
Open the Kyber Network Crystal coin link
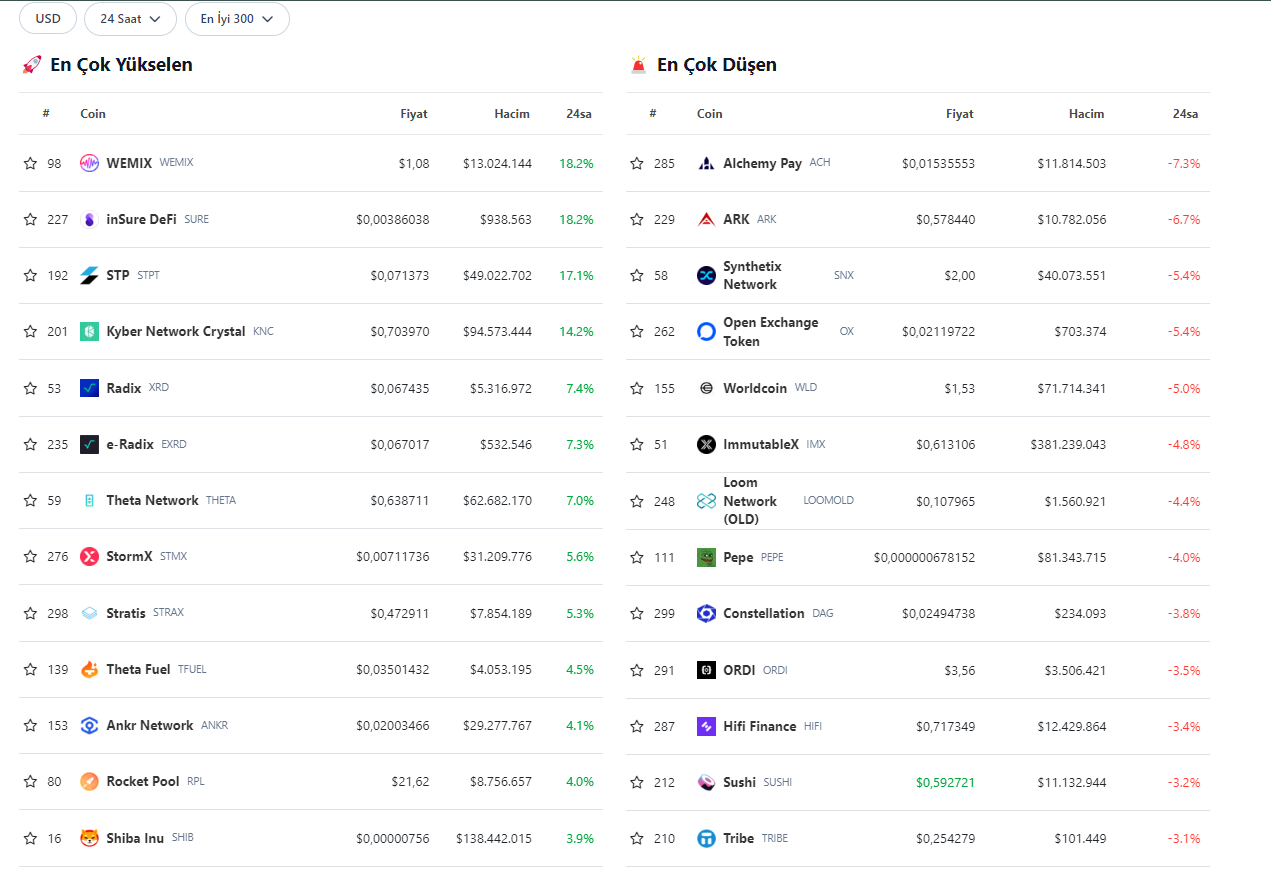point(176,331)
